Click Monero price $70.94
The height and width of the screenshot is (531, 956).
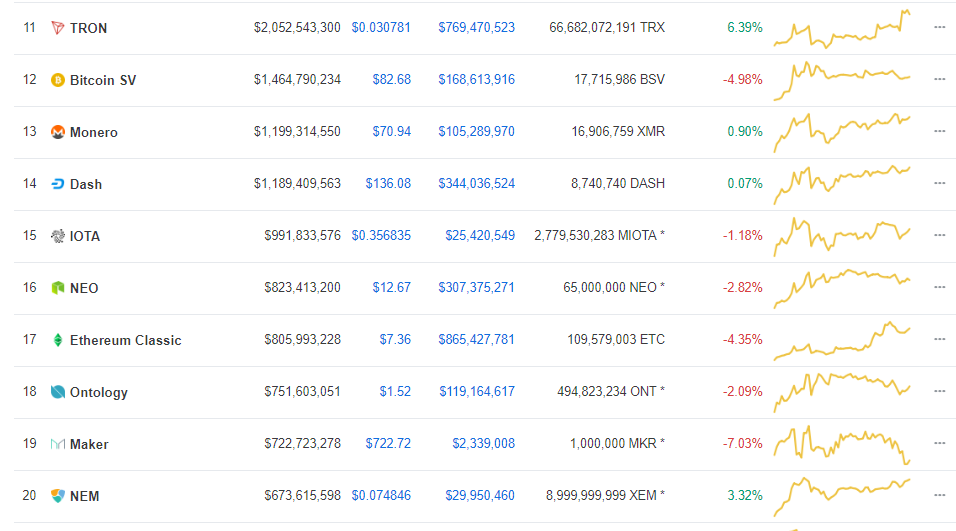(x=391, y=131)
